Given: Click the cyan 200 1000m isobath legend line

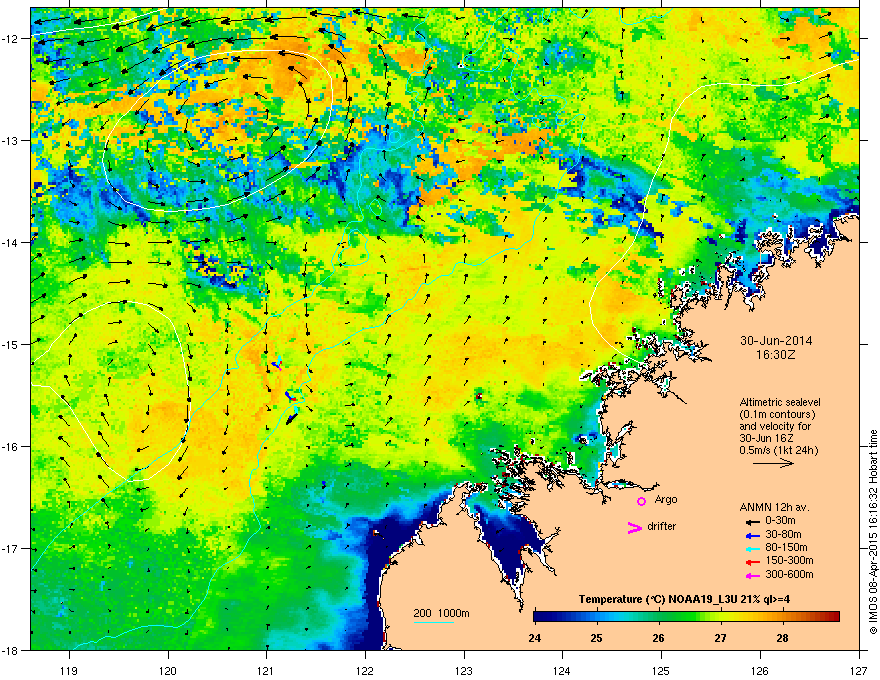Looking at the screenshot, I should coord(433,622).
